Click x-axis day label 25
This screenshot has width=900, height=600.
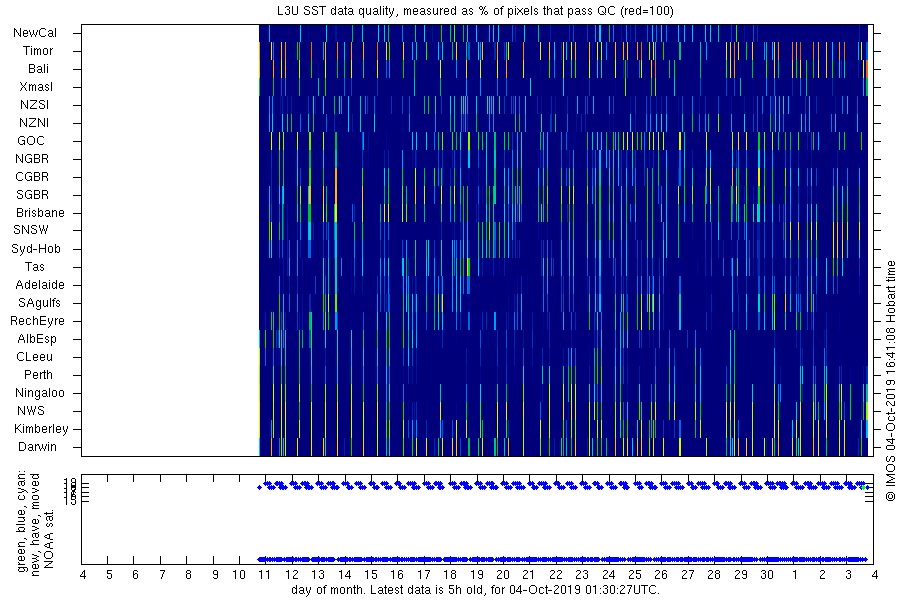[634, 575]
